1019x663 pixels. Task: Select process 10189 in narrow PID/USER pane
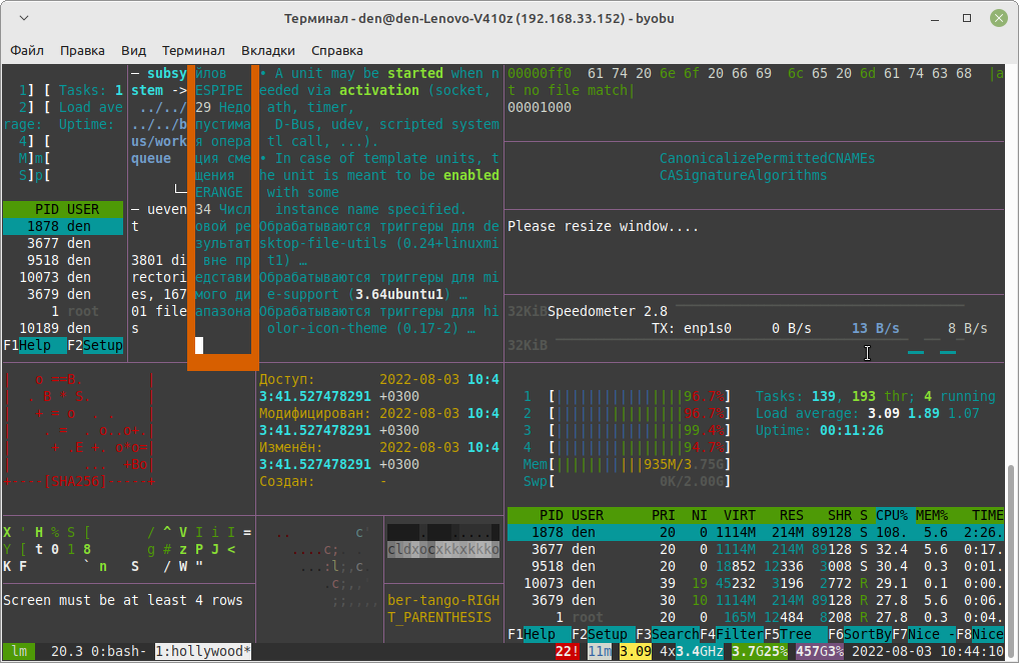click(63, 328)
